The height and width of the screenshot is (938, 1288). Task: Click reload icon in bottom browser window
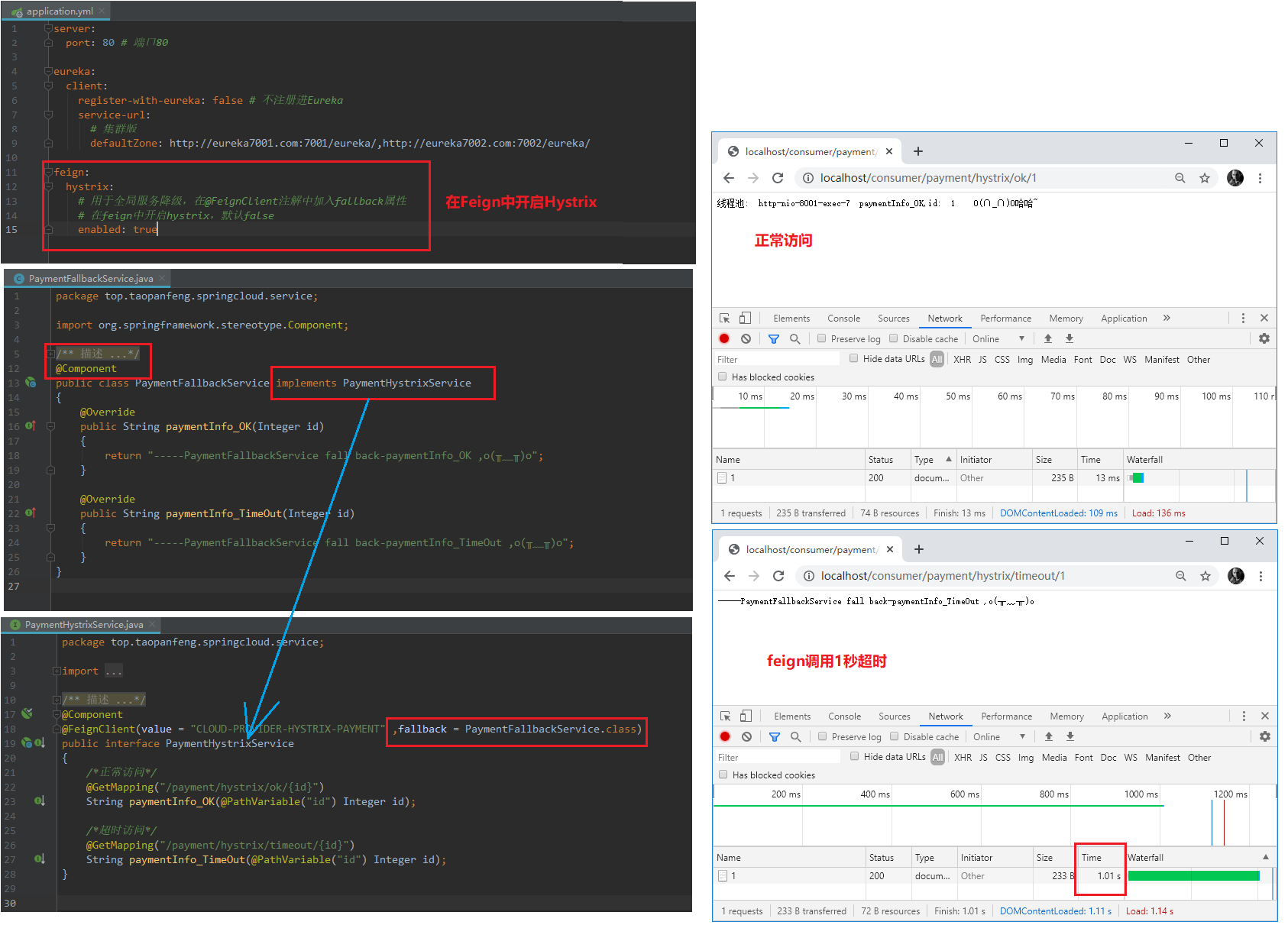coord(778,576)
